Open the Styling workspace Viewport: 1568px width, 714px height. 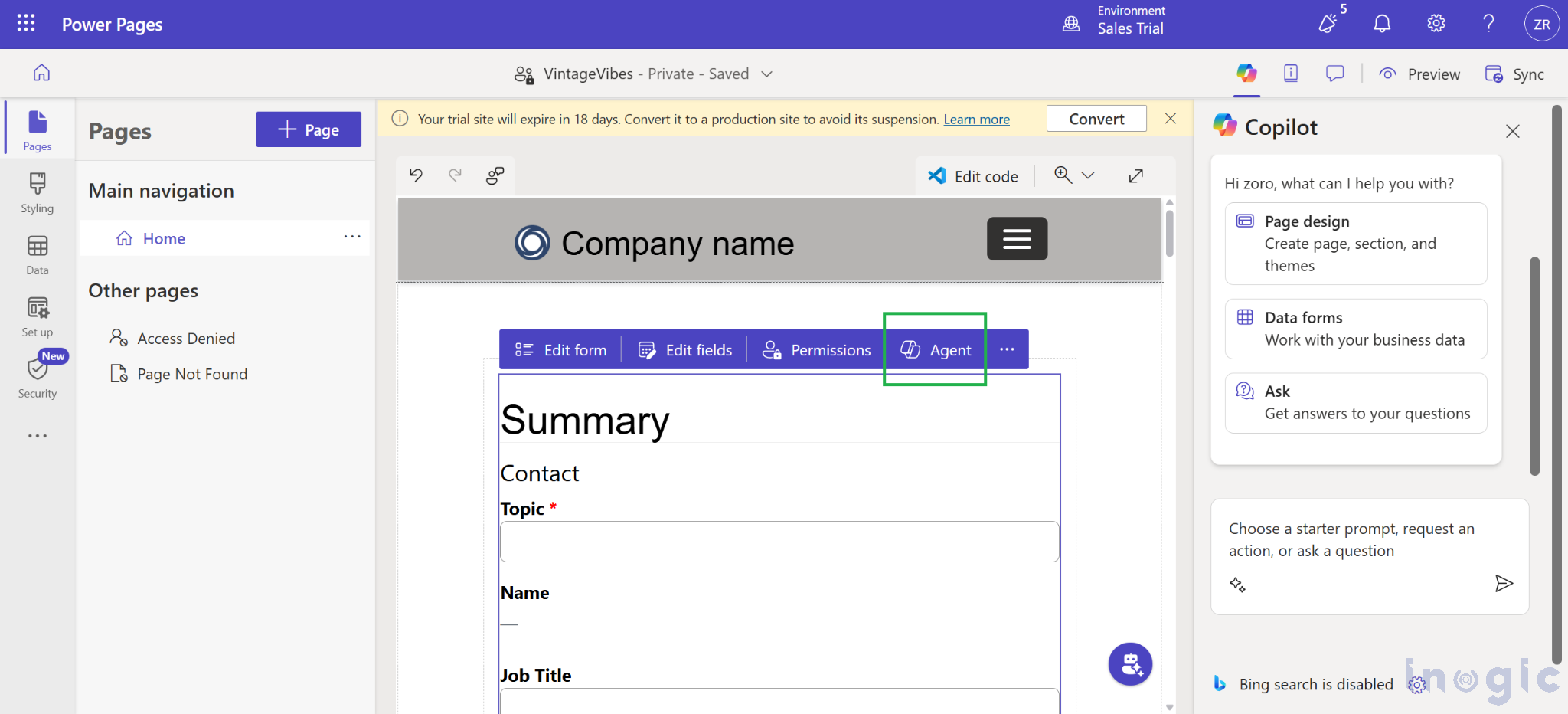(37, 192)
